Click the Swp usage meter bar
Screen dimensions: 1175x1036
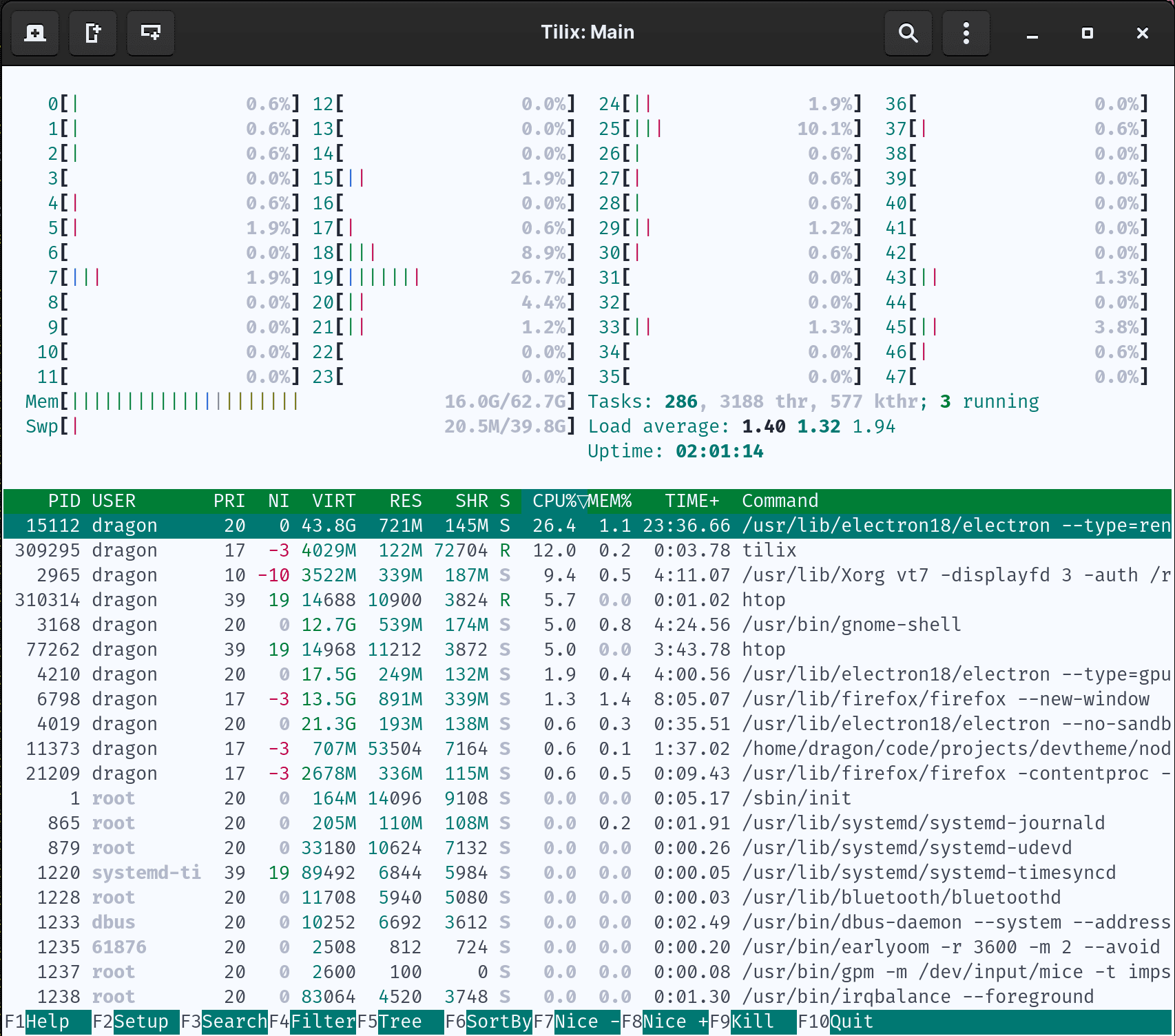click(300, 426)
